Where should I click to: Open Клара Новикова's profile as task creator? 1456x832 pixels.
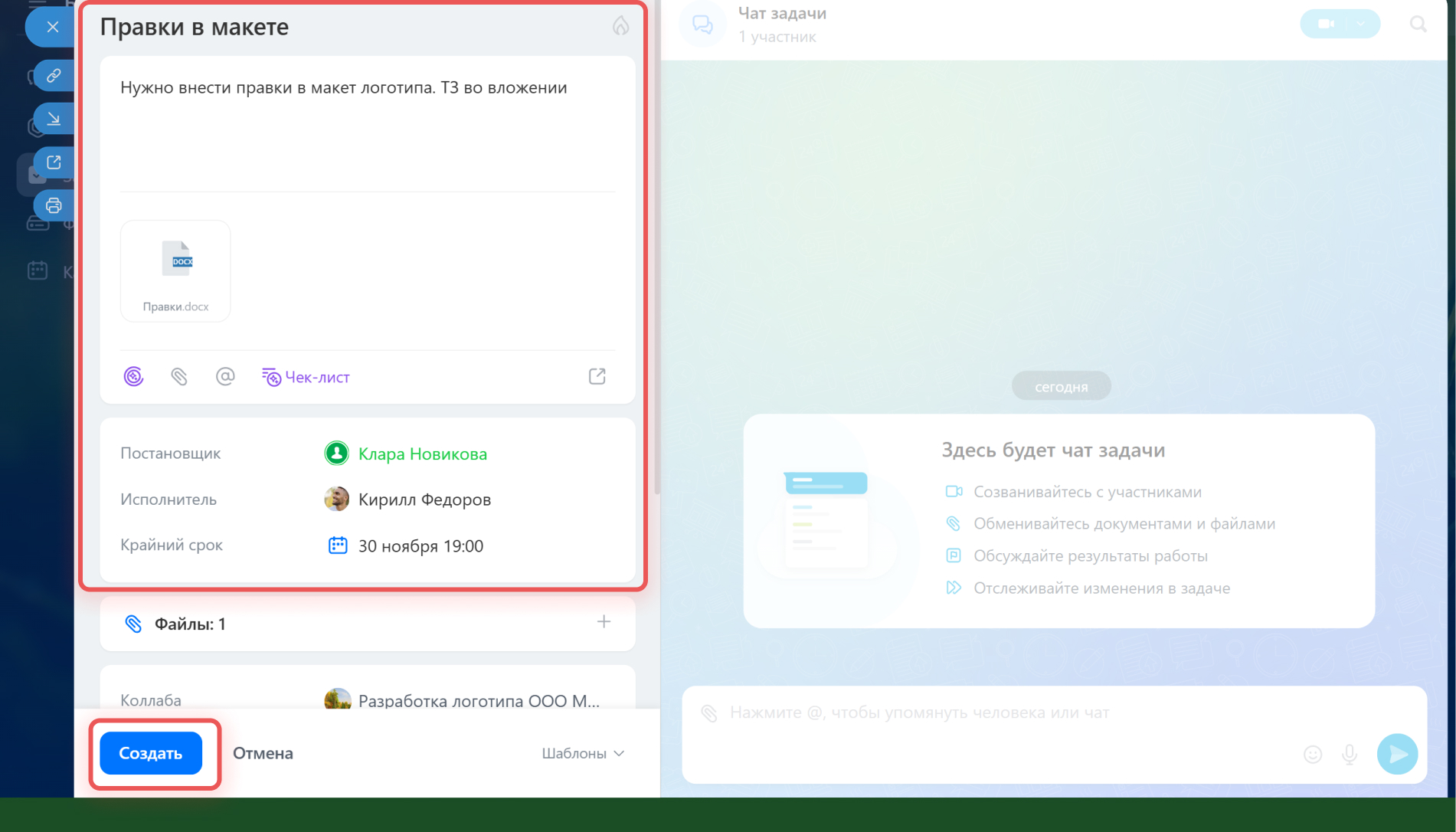pos(423,454)
